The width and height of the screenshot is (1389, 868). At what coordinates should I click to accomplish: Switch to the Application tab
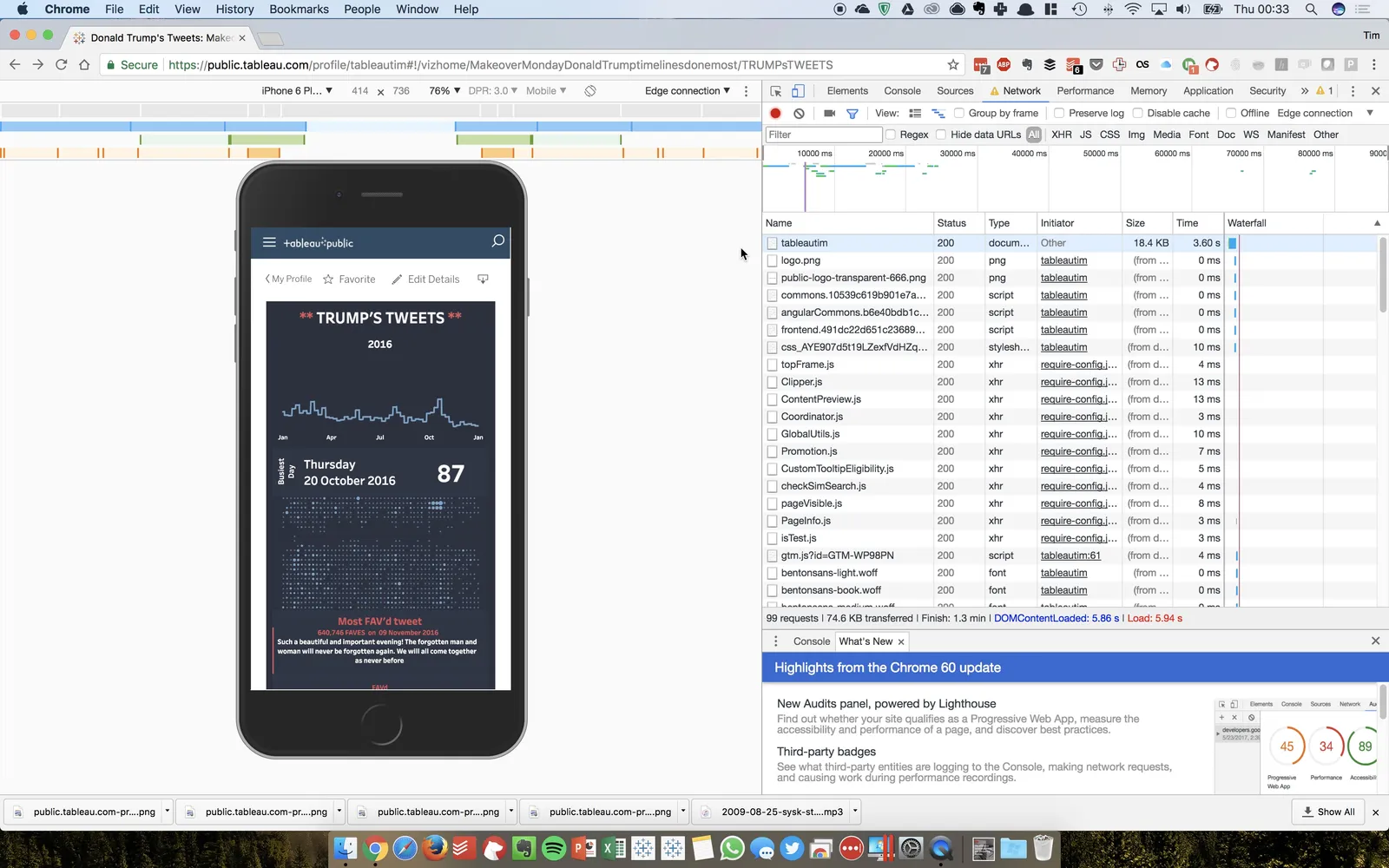coord(1208,90)
